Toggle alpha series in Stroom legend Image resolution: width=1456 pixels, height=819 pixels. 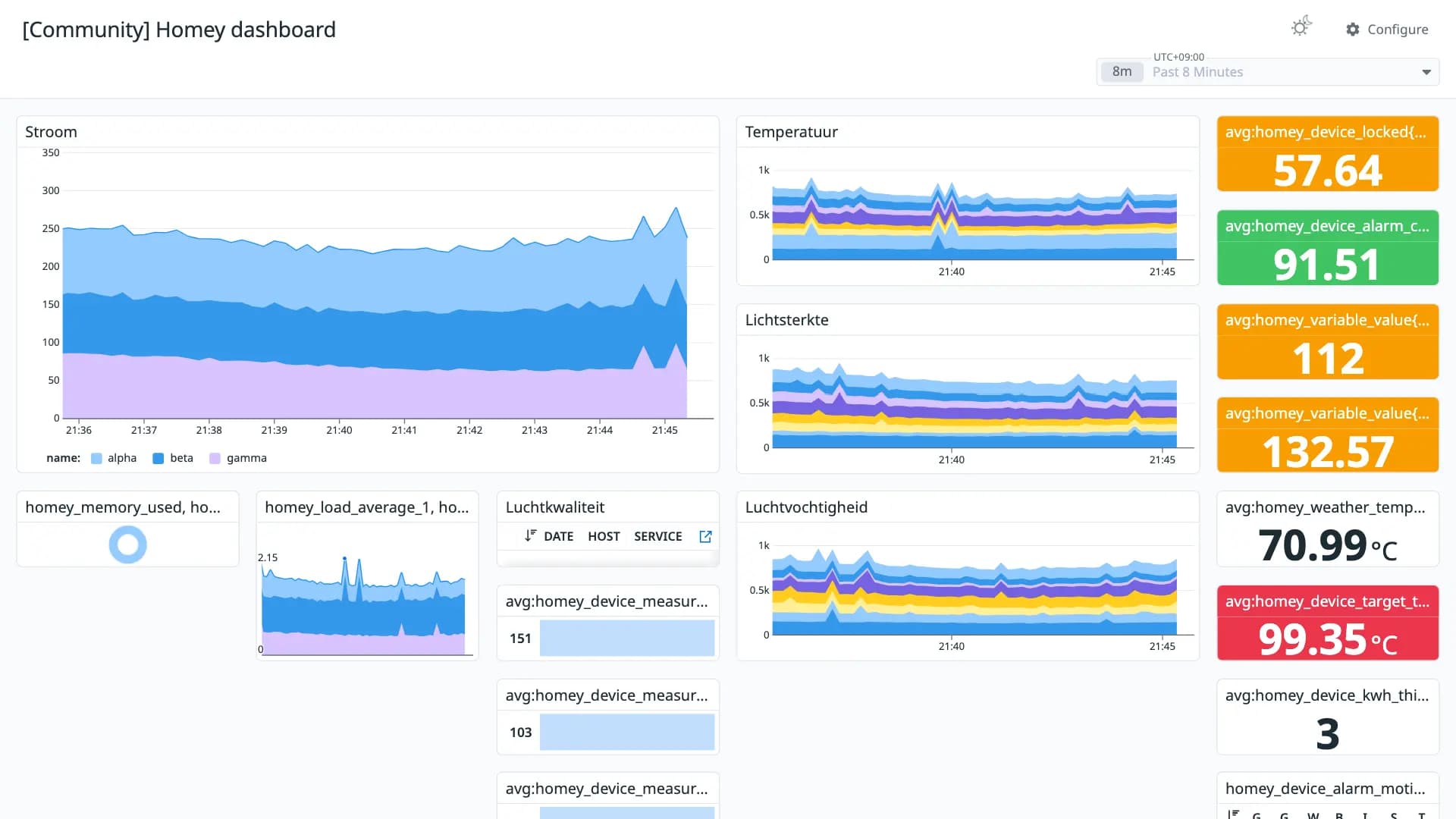coord(114,459)
